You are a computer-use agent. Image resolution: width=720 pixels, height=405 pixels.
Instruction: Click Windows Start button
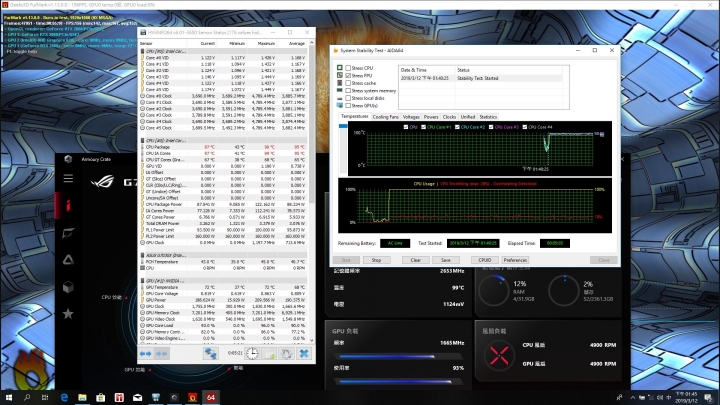[8, 397]
